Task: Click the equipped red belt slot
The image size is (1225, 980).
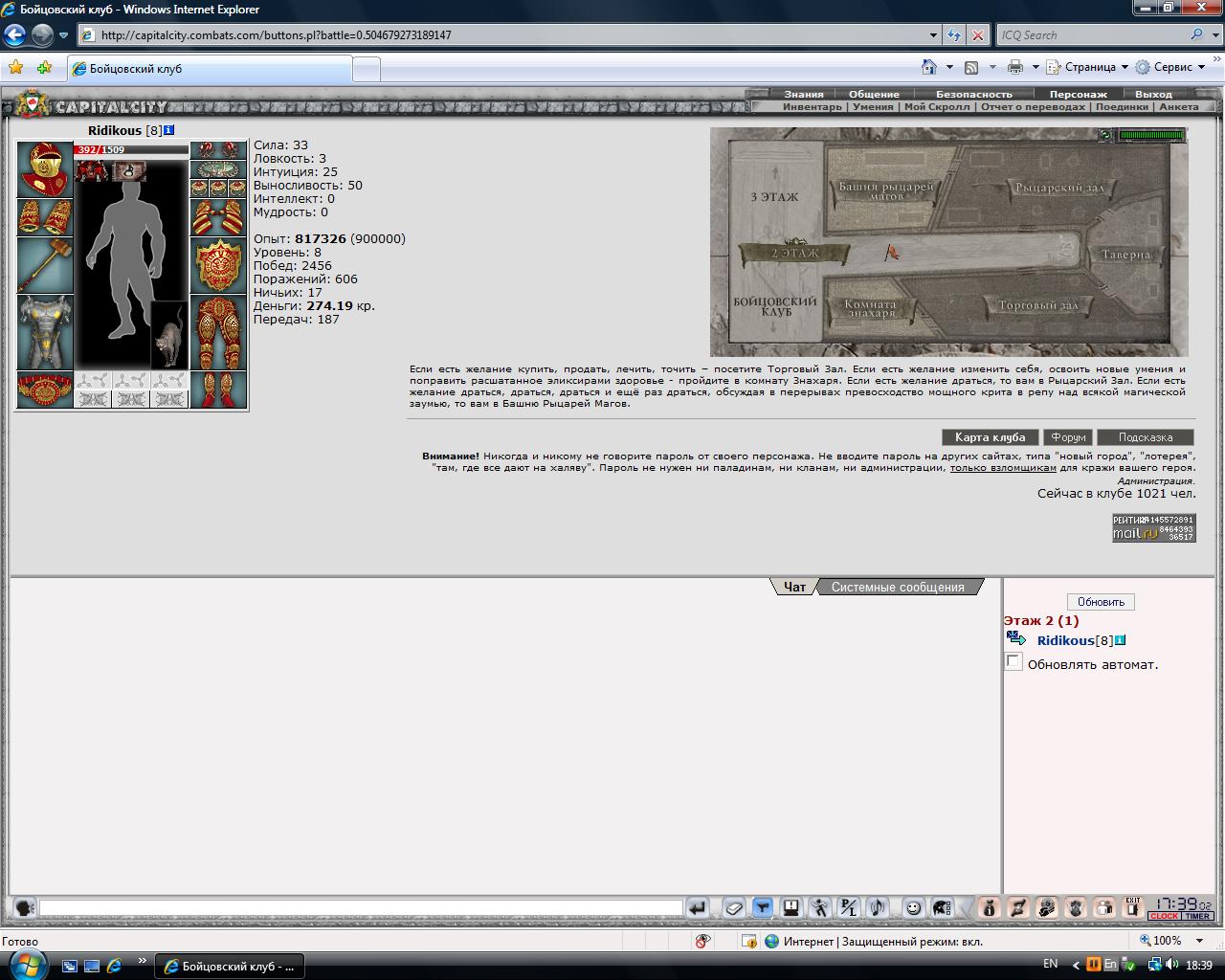Action: tap(45, 390)
